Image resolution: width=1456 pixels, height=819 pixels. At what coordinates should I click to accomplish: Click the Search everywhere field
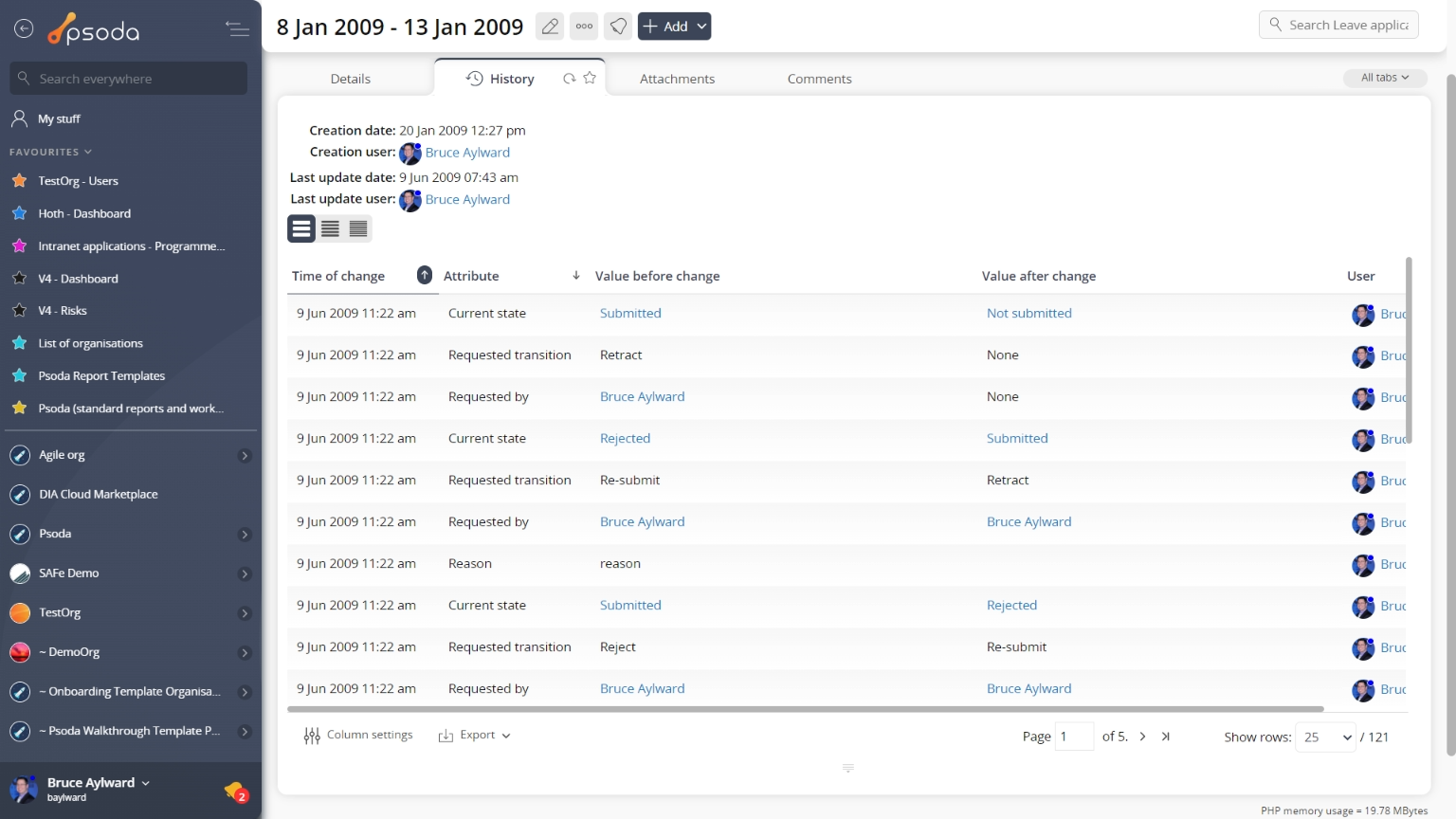(x=129, y=79)
